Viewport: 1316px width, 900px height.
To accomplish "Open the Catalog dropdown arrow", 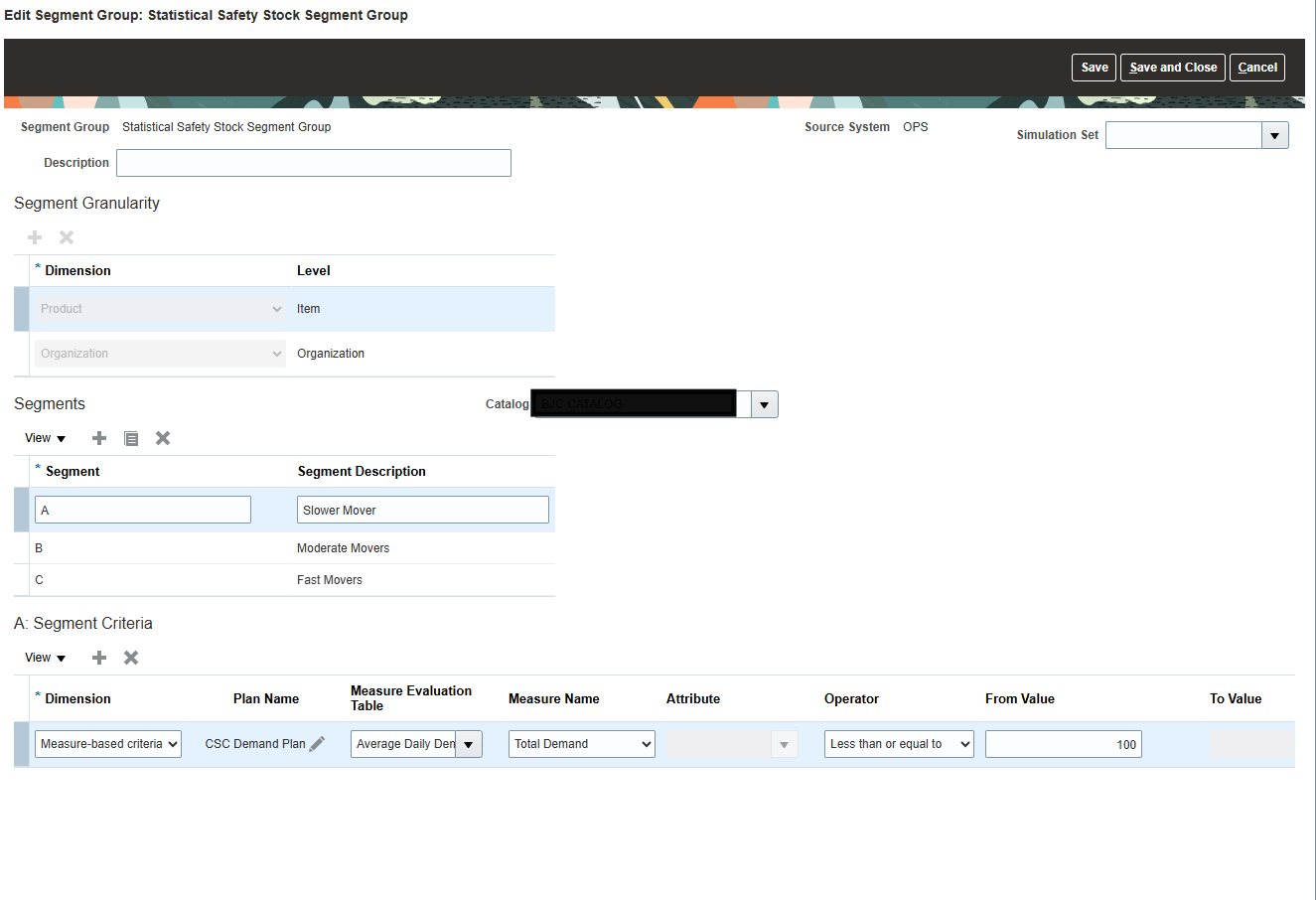I will click(x=764, y=404).
